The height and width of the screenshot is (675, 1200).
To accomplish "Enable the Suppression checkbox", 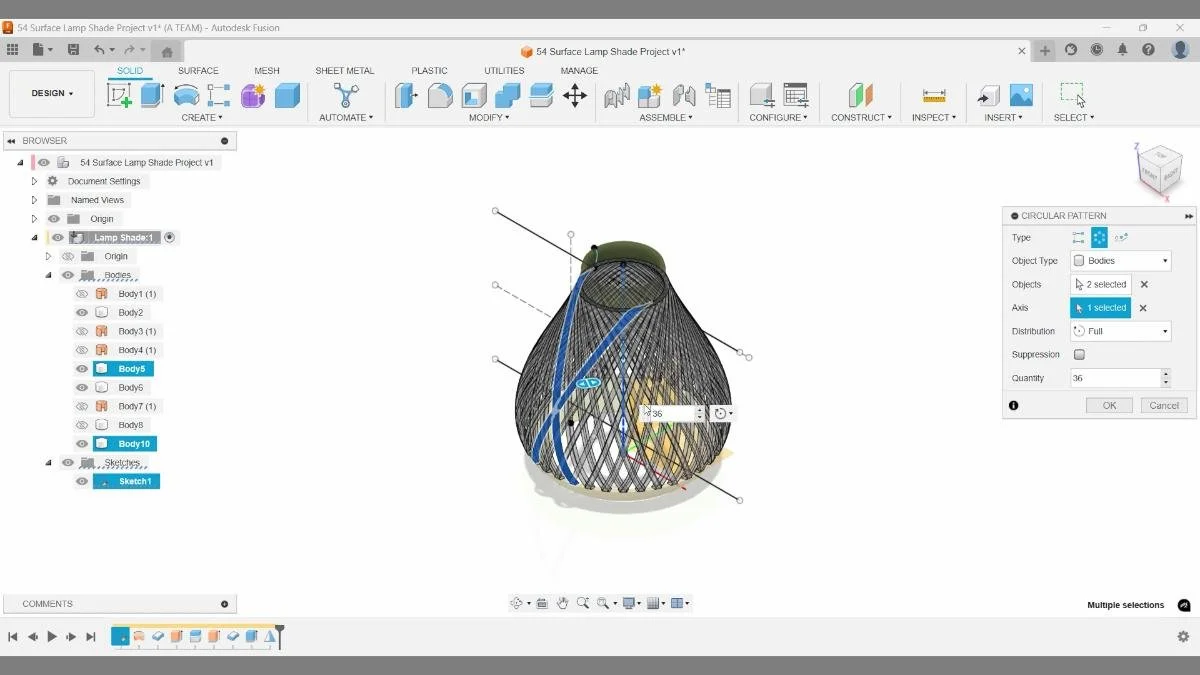I will 1079,355.
